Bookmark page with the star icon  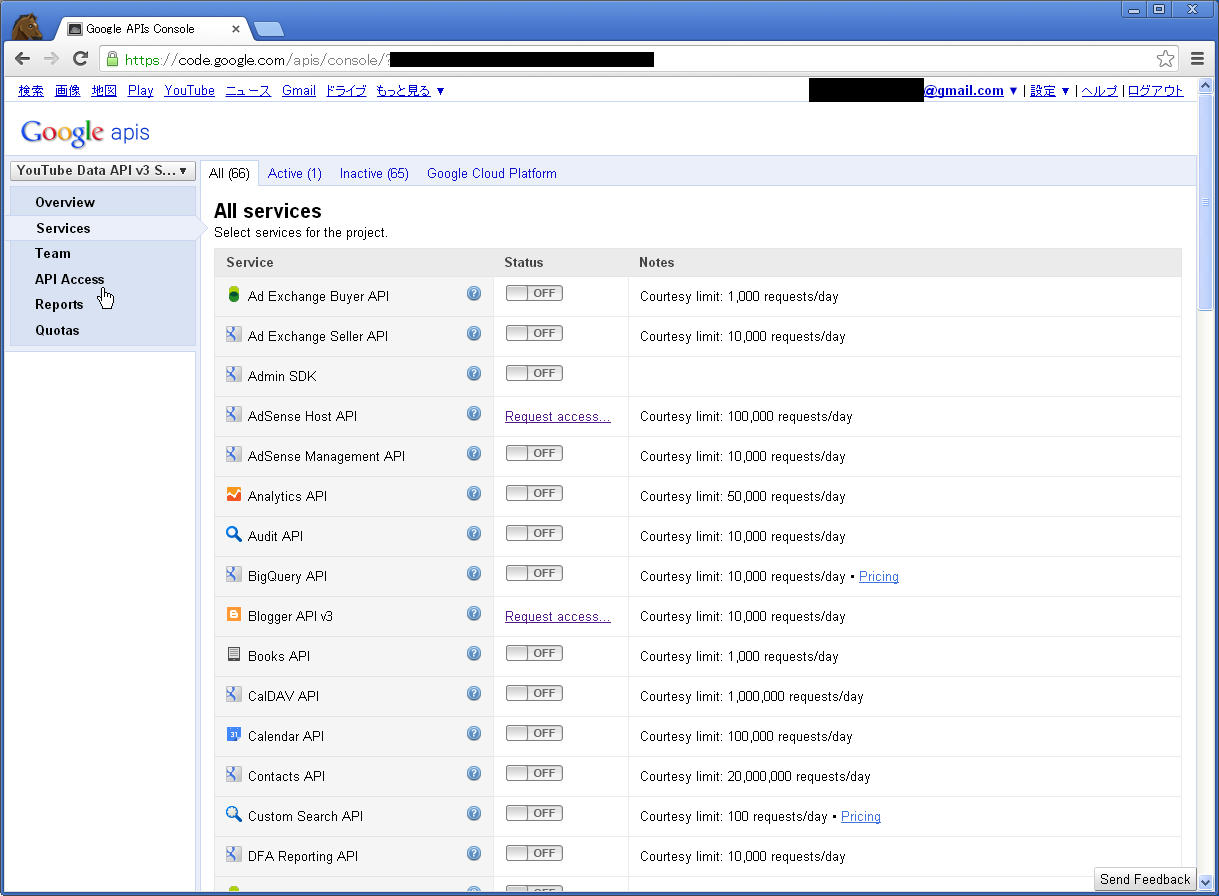point(1166,59)
